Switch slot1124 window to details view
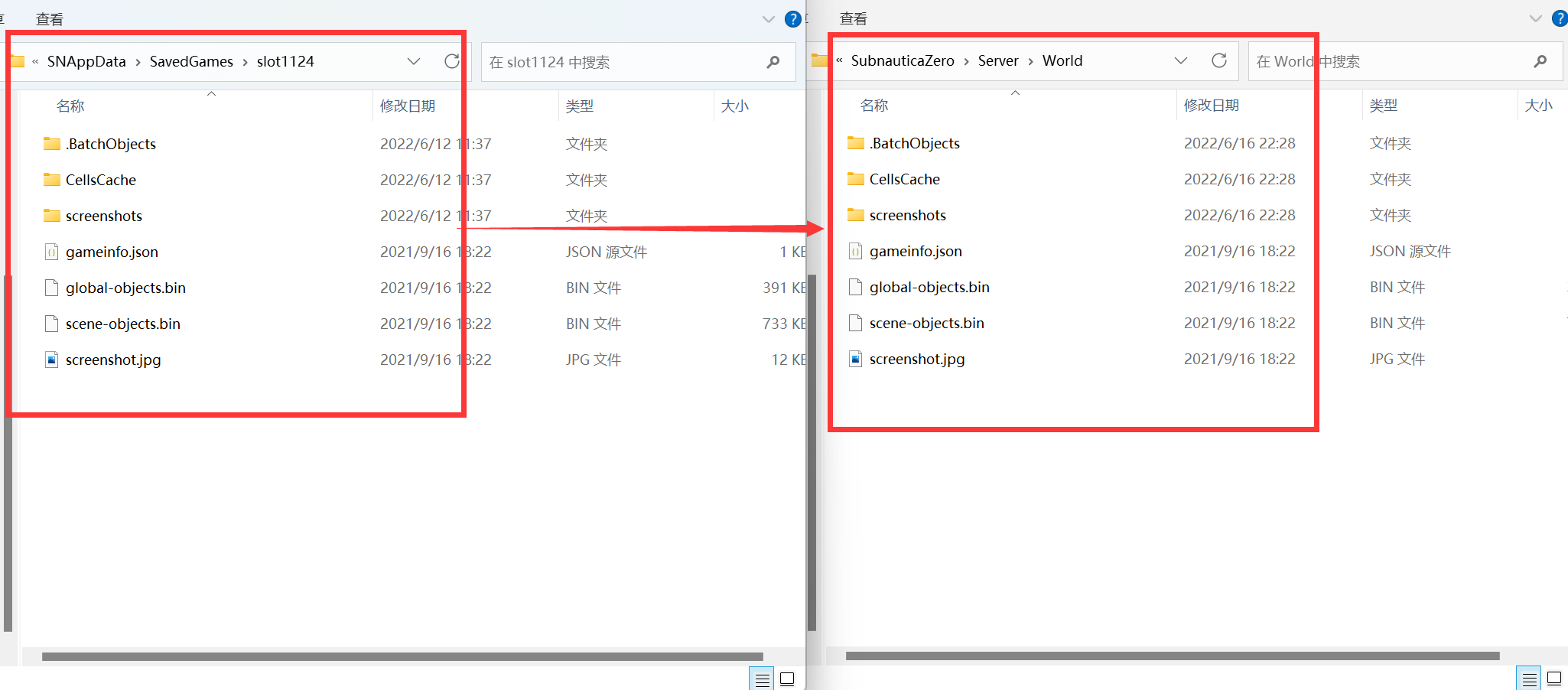This screenshot has width=1568, height=690. pos(762,679)
